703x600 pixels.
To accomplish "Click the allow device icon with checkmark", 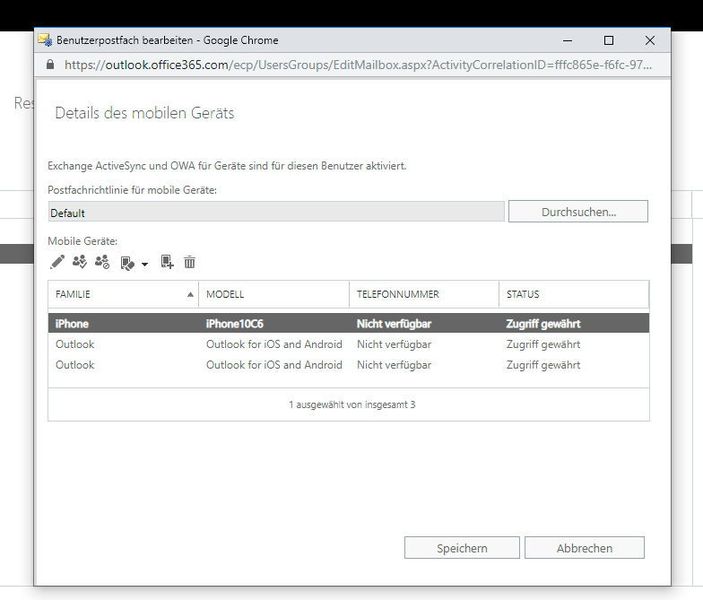I will [80, 261].
